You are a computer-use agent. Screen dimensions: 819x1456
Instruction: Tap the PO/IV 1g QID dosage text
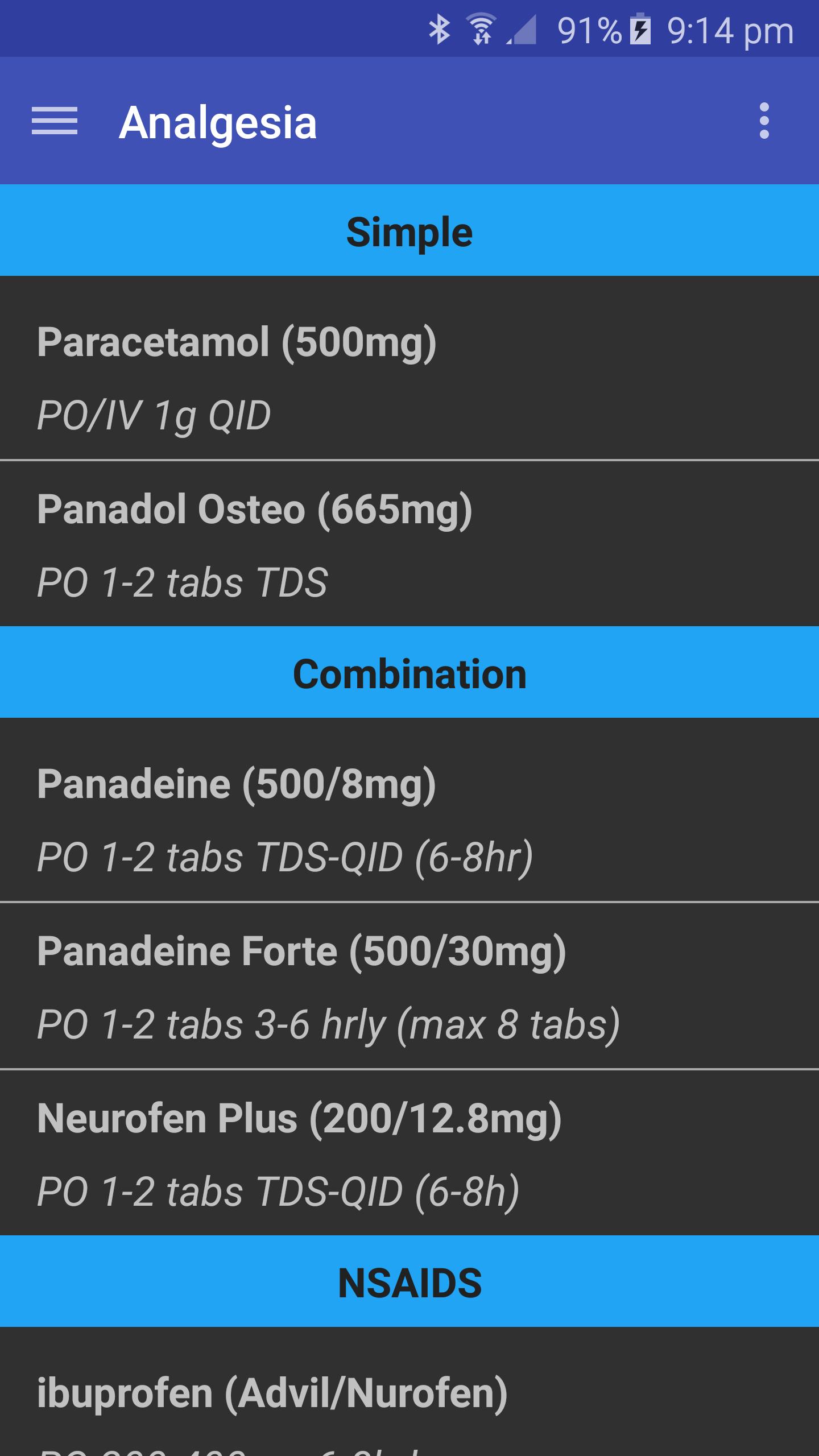[x=154, y=415]
